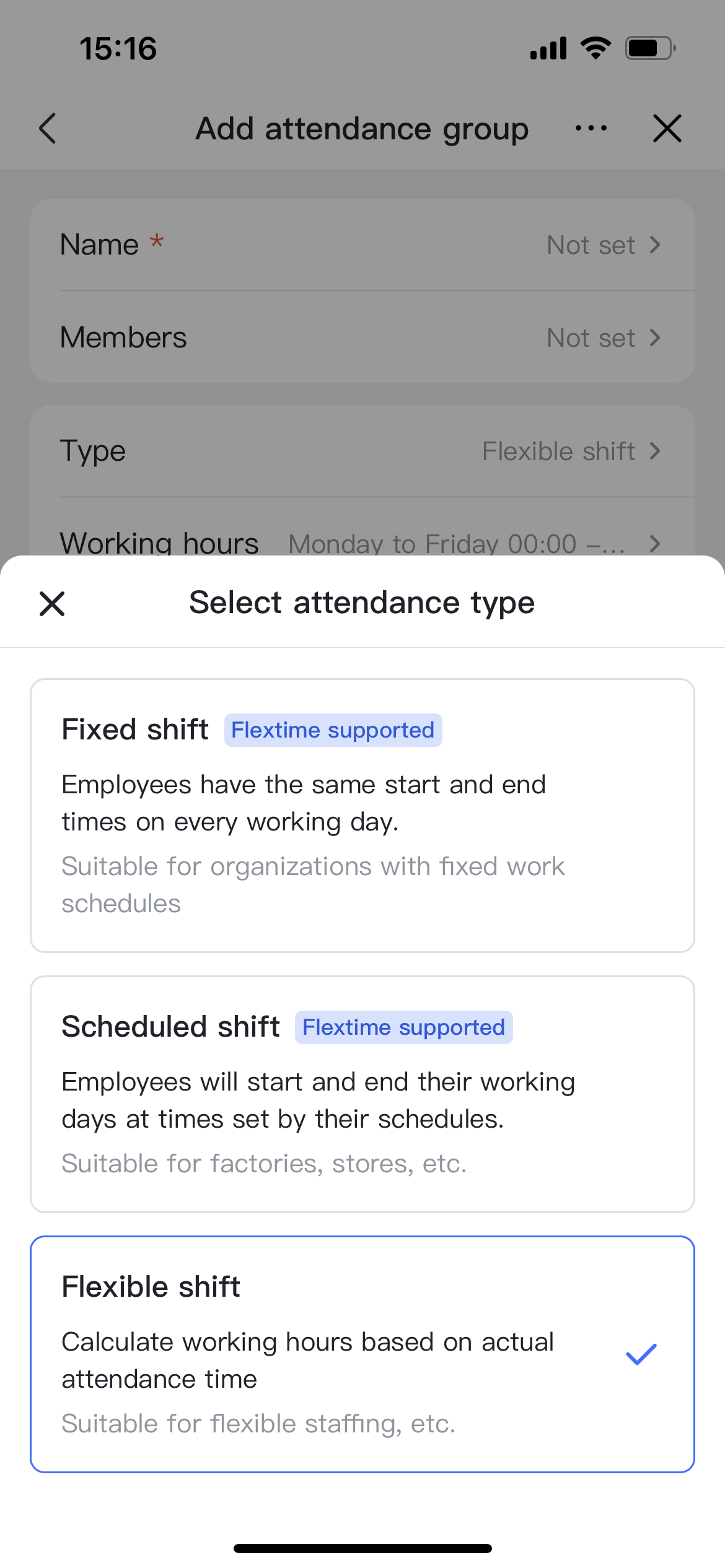
Task: Open the Name field chevron
Action: (655, 245)
